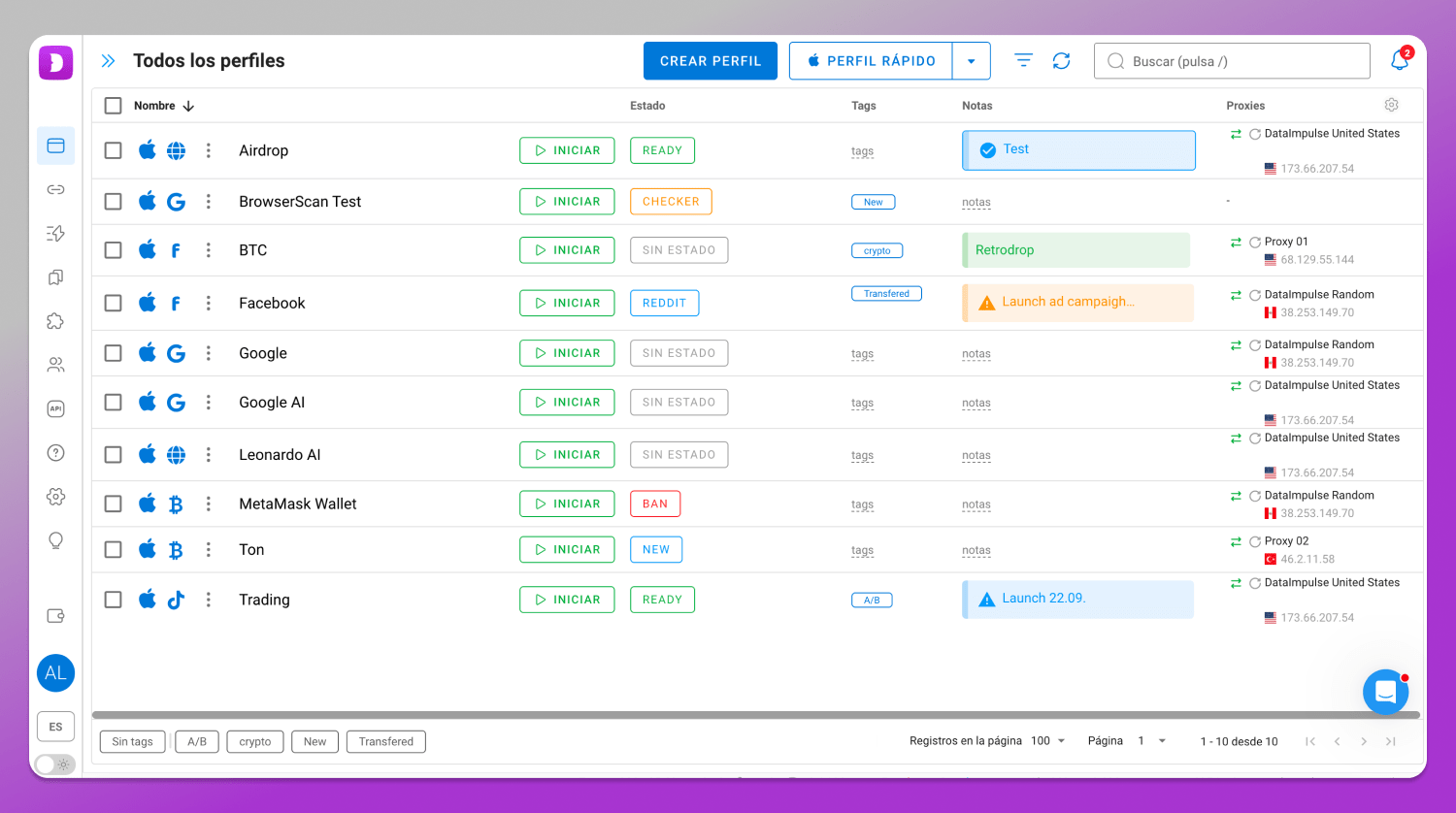Image resolution: width=1456 pixels, height=813 pixels.
Task: Start the MetaMask Wallet profile with Iniciar
Action: [567, 504]
